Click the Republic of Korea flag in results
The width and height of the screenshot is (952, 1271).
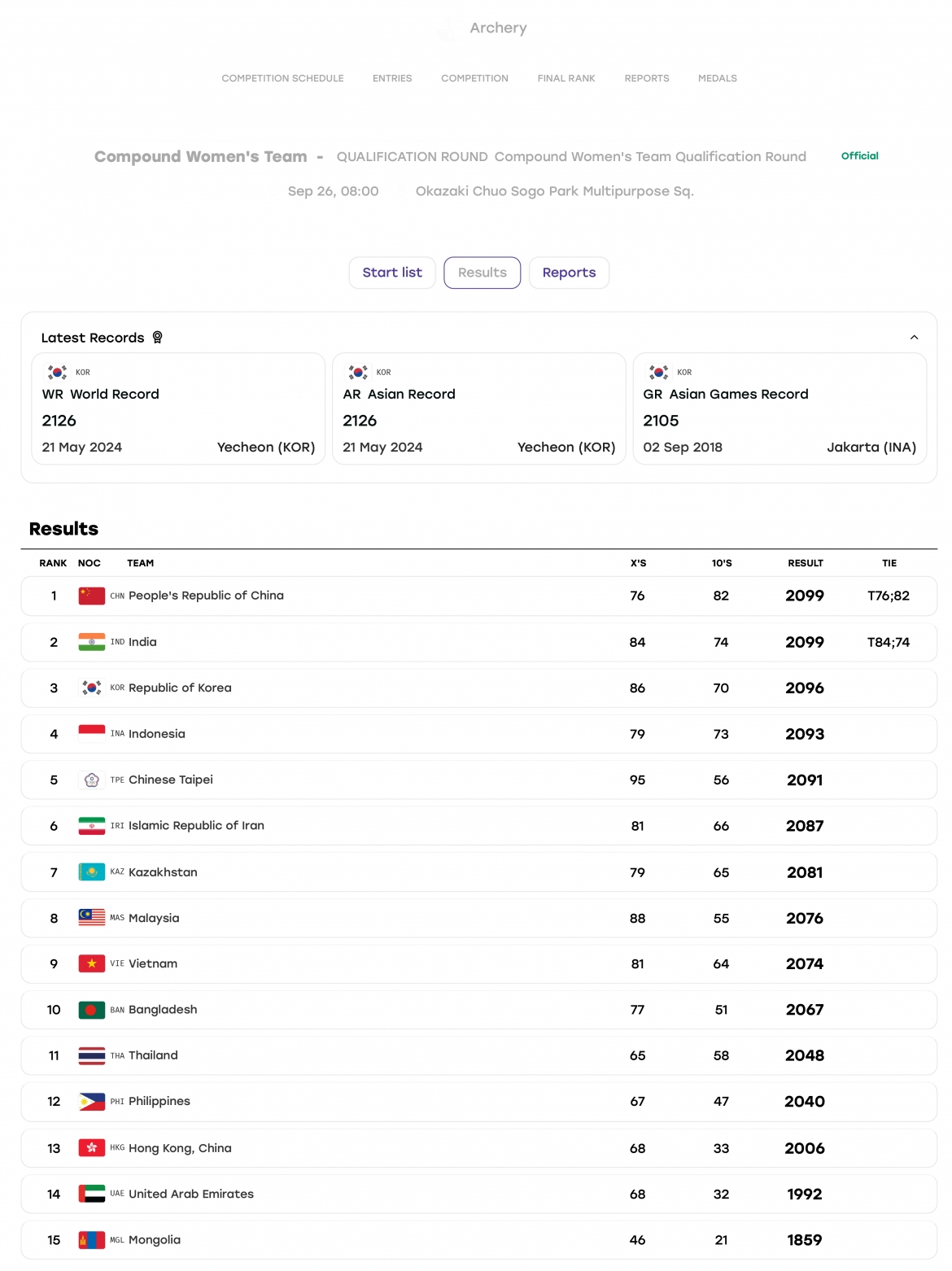click(92, 688)
